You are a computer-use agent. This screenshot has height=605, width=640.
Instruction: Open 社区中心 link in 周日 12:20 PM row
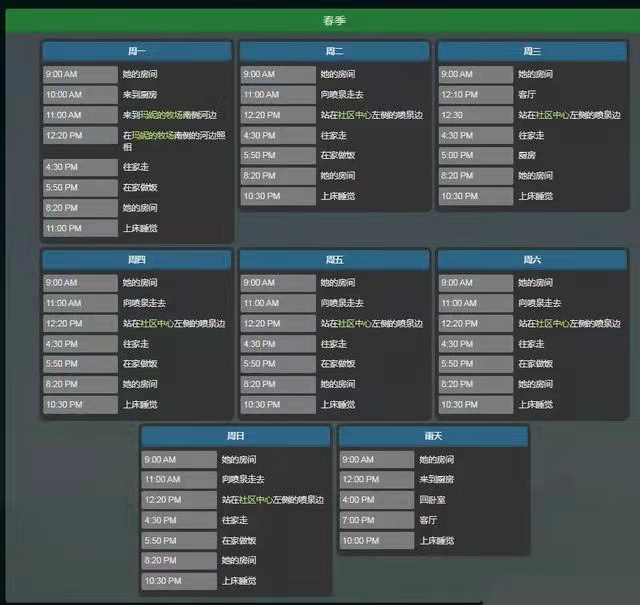(x=256, y=500)
